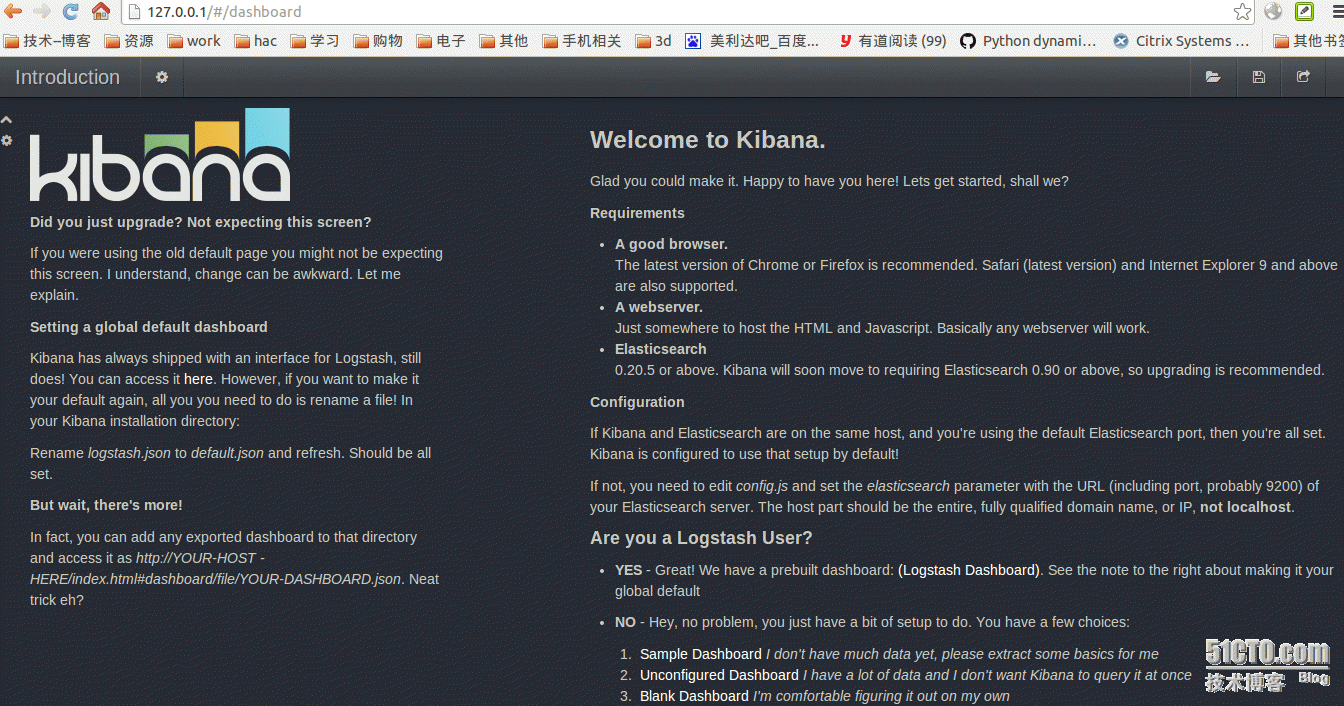The image size is (1344, 706).
Task: Open dashboard settings gear in Kibana navbar
Action: click(162, 77)
